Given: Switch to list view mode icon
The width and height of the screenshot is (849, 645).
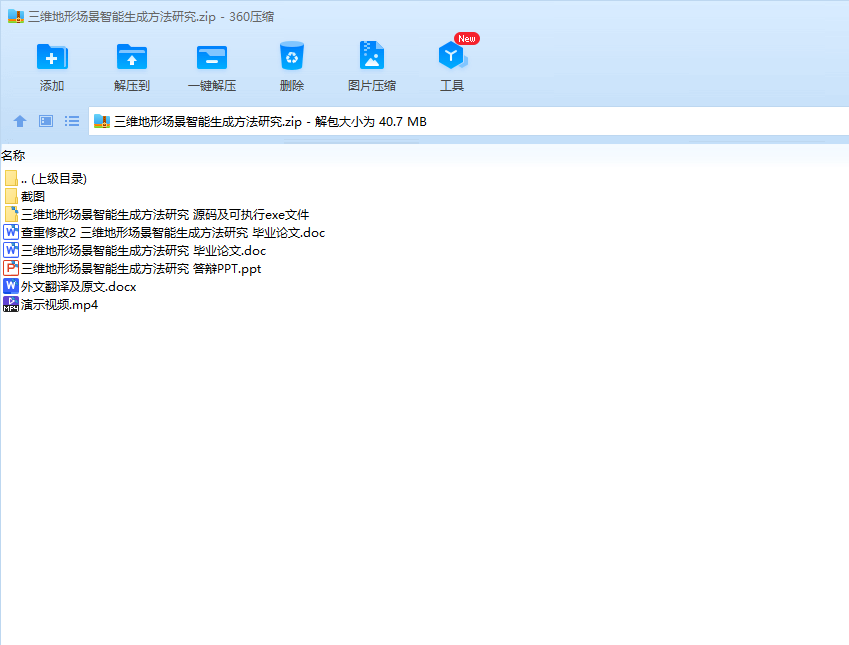Looking at the screenshot, I should click(71, 121).
